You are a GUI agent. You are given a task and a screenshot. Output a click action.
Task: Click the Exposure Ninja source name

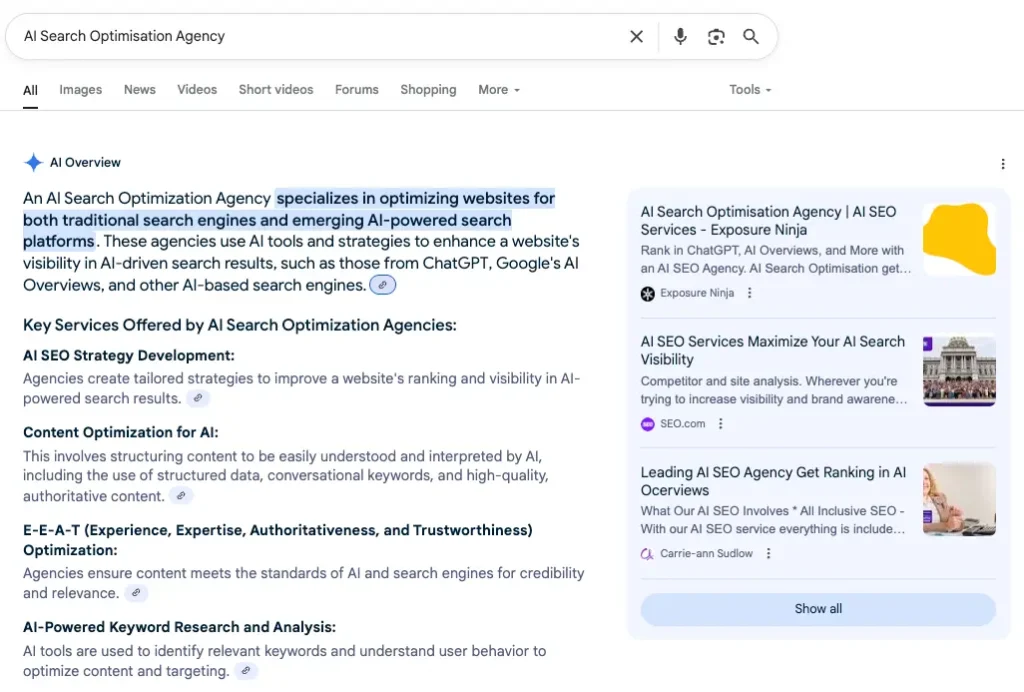[697, 293]
